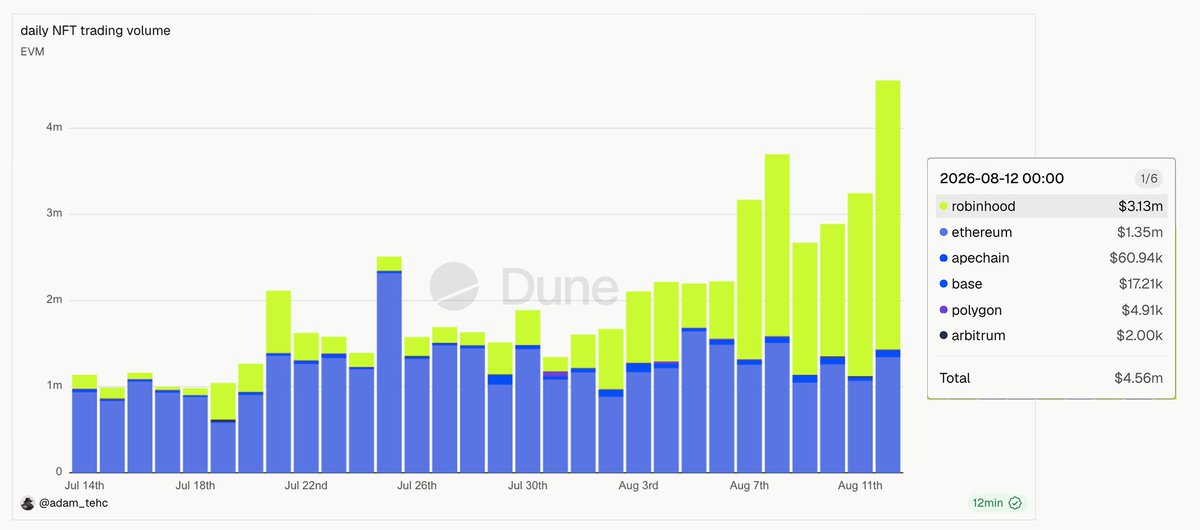Click the daily NFT trading volume title

pos(95,31)
